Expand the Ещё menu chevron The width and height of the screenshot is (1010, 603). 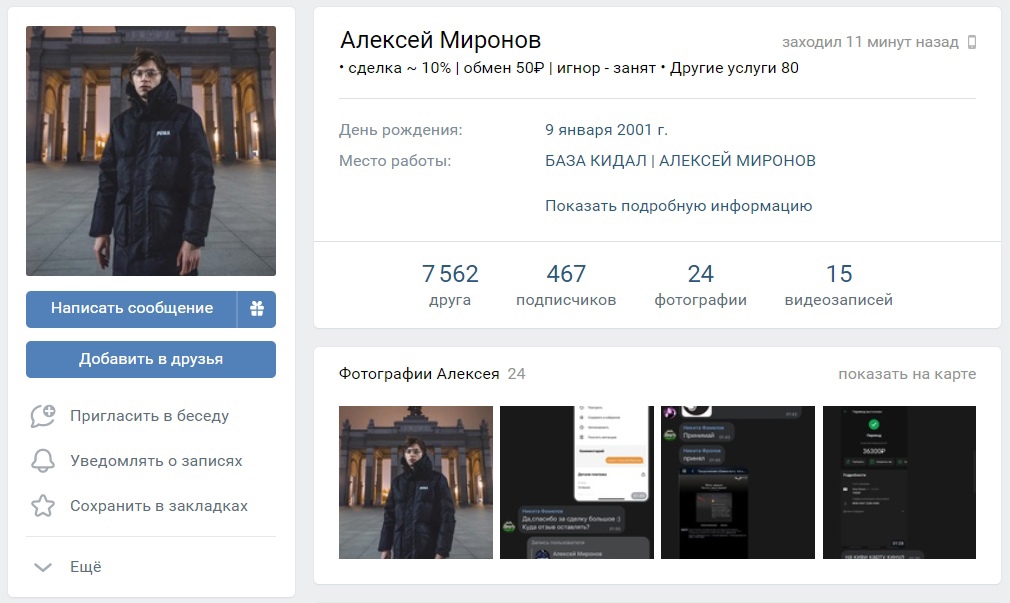43,567
